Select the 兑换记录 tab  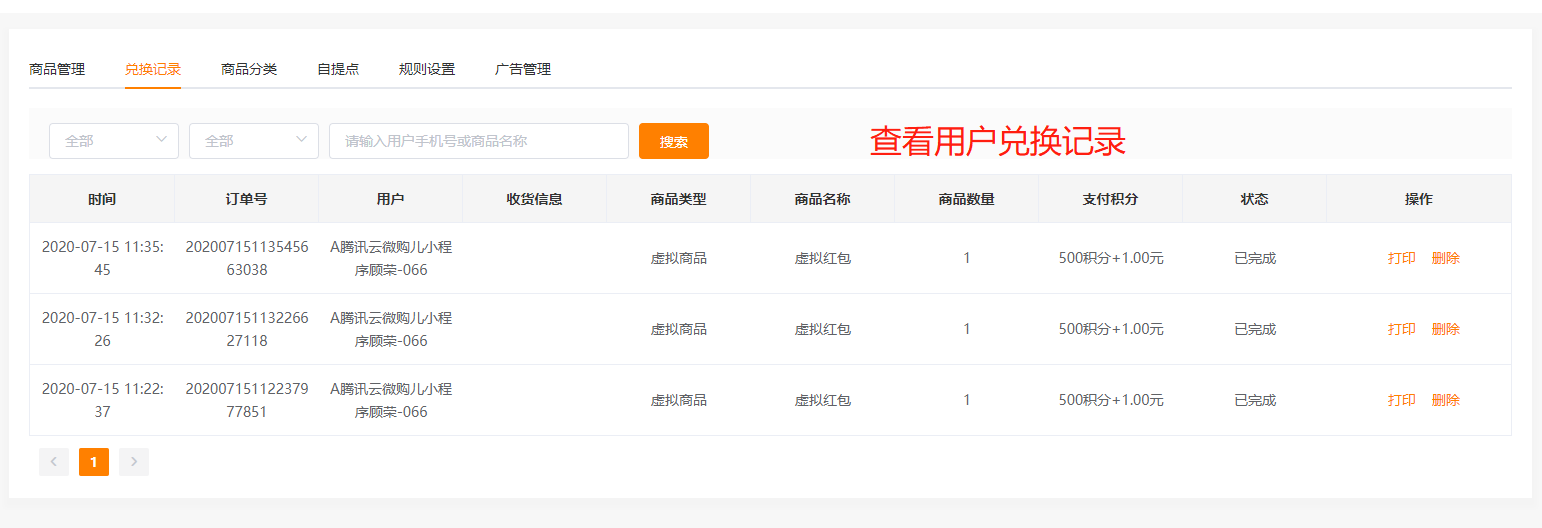[x=153, y=69]
